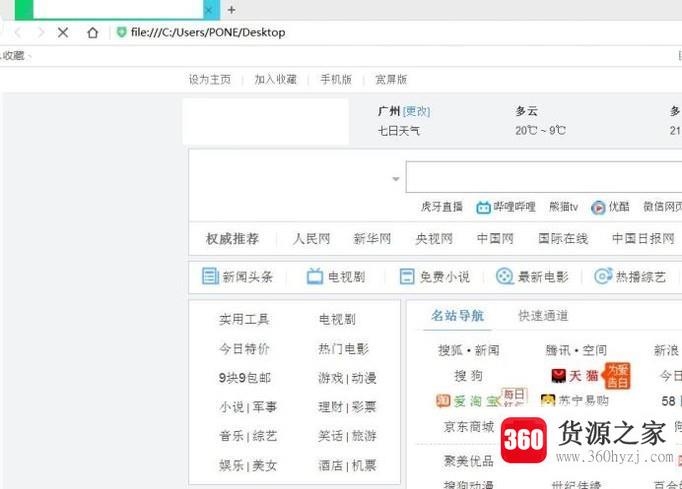Open 聚美优品 link

[x=469, y=461]
